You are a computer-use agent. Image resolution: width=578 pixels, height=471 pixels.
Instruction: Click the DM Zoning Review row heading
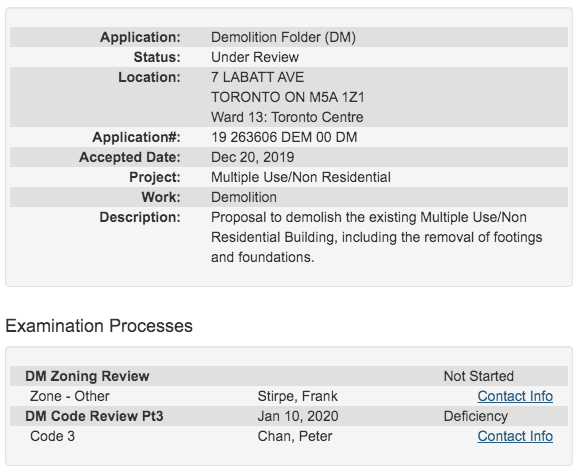tap(87, 376)
